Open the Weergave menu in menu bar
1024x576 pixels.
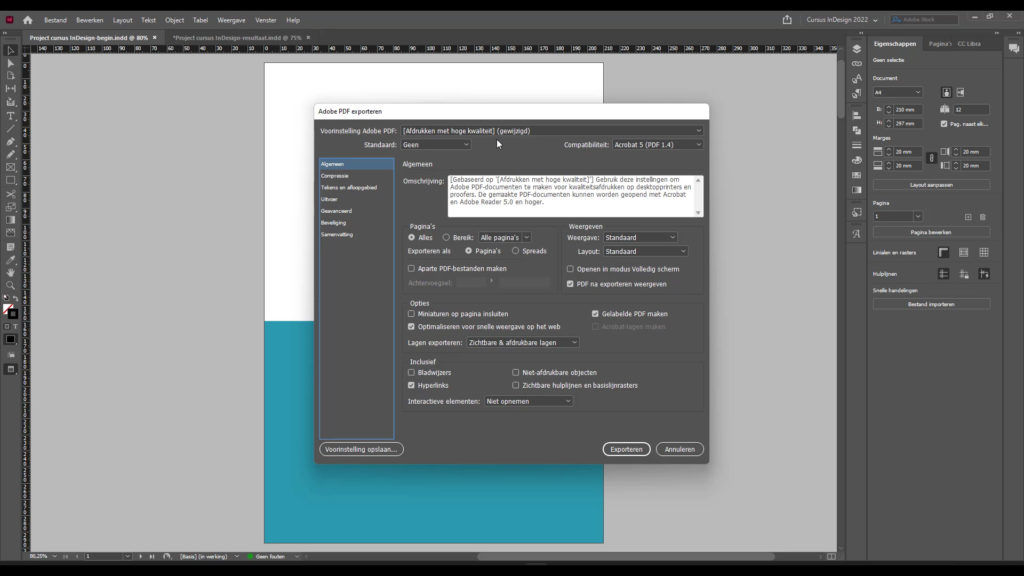[231, 20]
